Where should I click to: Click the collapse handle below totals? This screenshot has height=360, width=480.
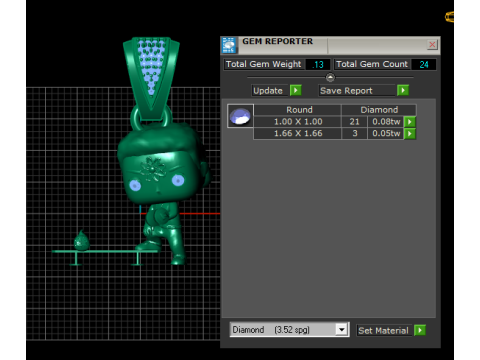pyautogui.click(x=330, y=77)
